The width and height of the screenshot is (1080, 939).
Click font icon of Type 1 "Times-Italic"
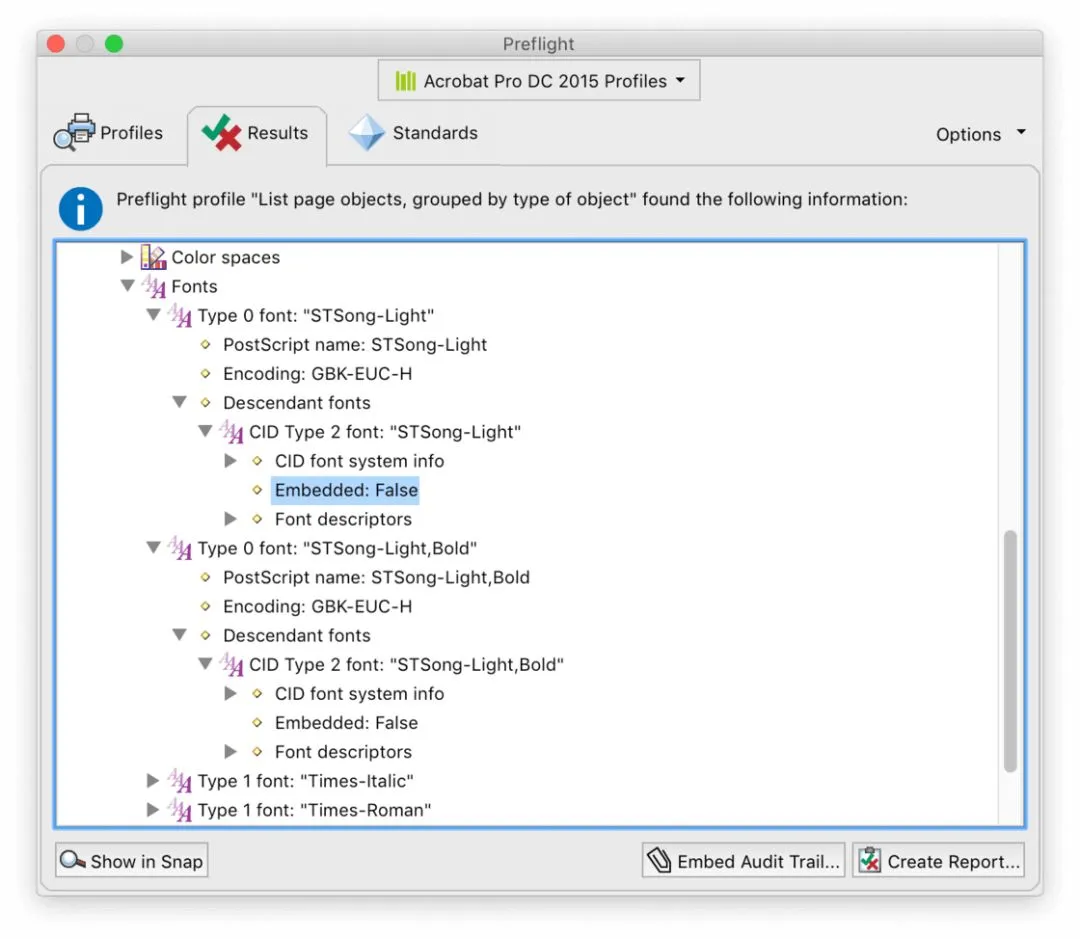click(180, 781)
